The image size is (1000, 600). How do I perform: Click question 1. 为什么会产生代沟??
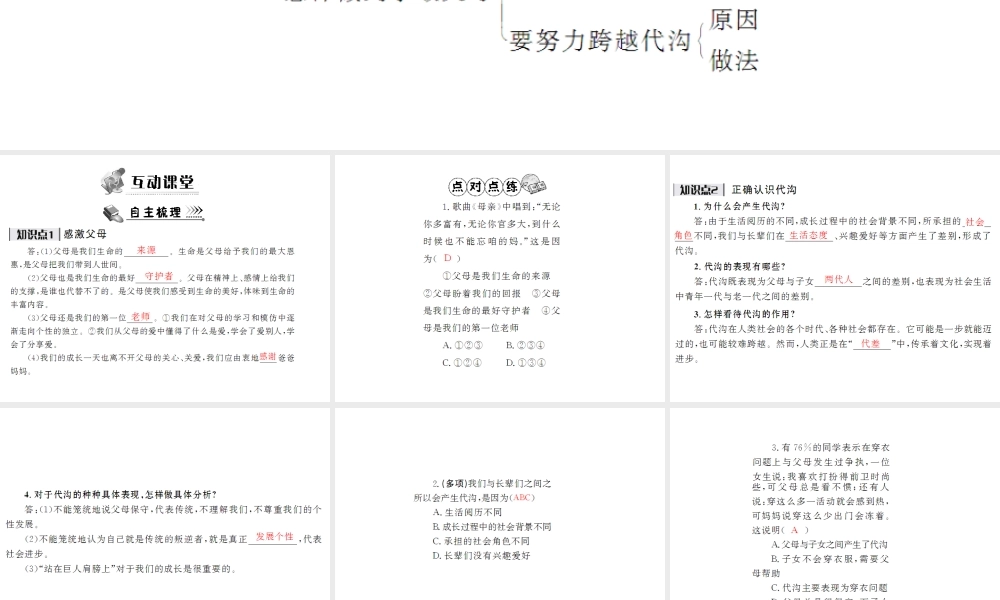pos(739,206)
